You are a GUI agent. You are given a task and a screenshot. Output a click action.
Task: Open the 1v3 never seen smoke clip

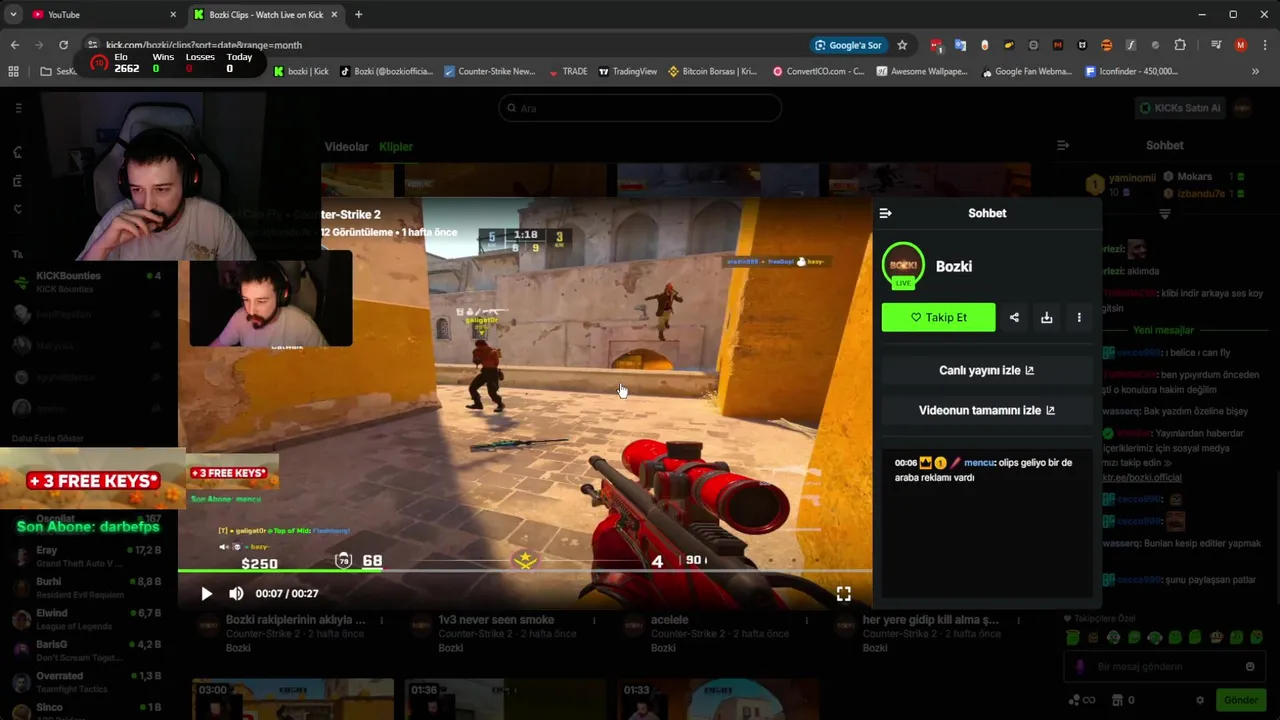pyautogui.click(x=496, y=620)
